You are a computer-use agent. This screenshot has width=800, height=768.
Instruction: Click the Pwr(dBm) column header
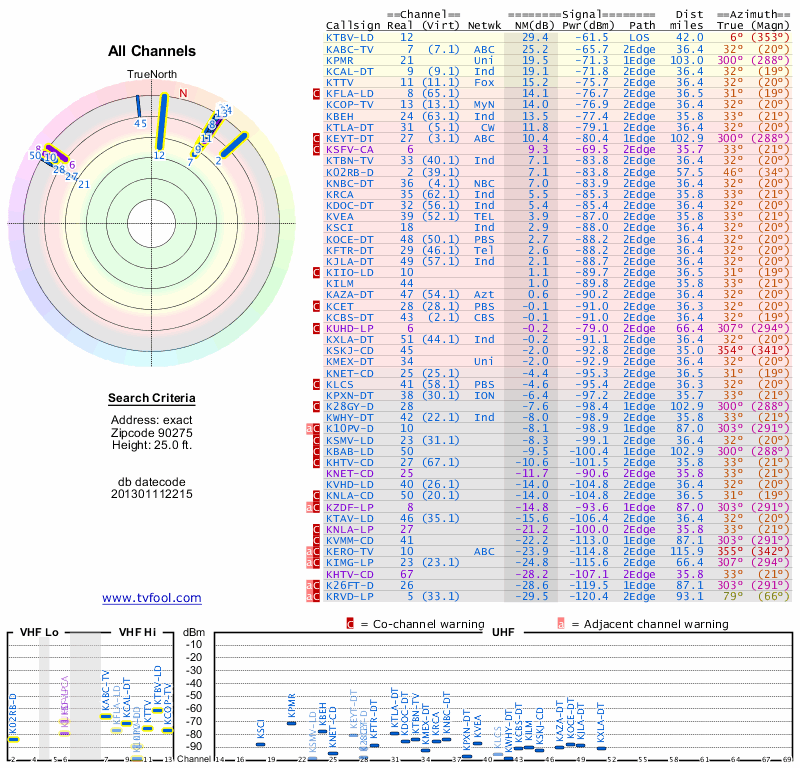coord(588,26)
